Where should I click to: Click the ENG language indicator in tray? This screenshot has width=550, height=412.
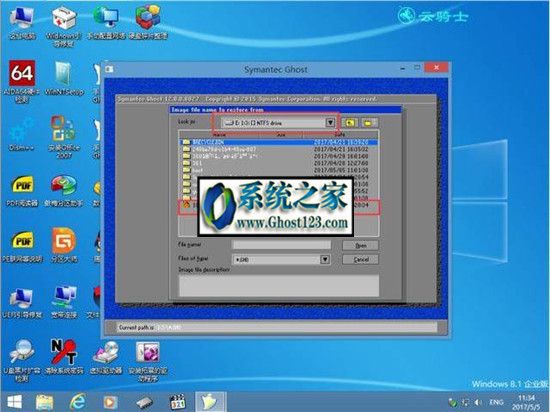tap(496, 402)
